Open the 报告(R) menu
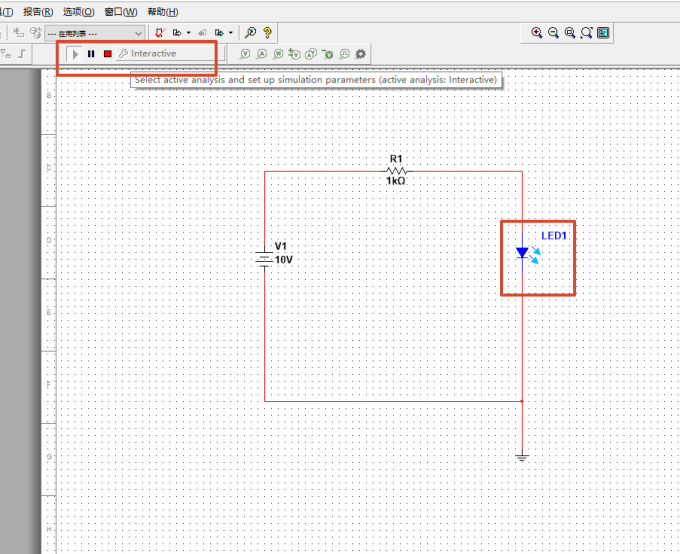The image size is (680, 554). click(38, 12)
